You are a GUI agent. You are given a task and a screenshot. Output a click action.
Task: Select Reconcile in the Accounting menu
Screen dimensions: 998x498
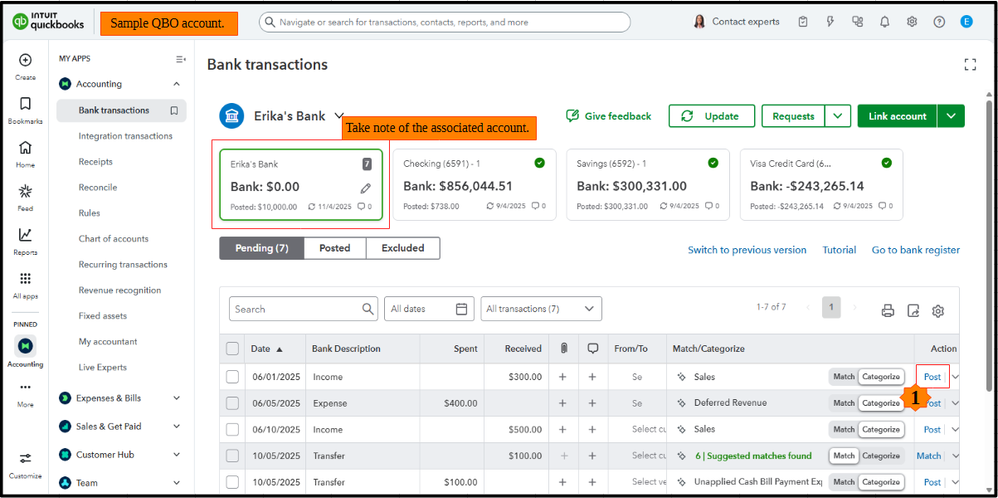point(98,187)
